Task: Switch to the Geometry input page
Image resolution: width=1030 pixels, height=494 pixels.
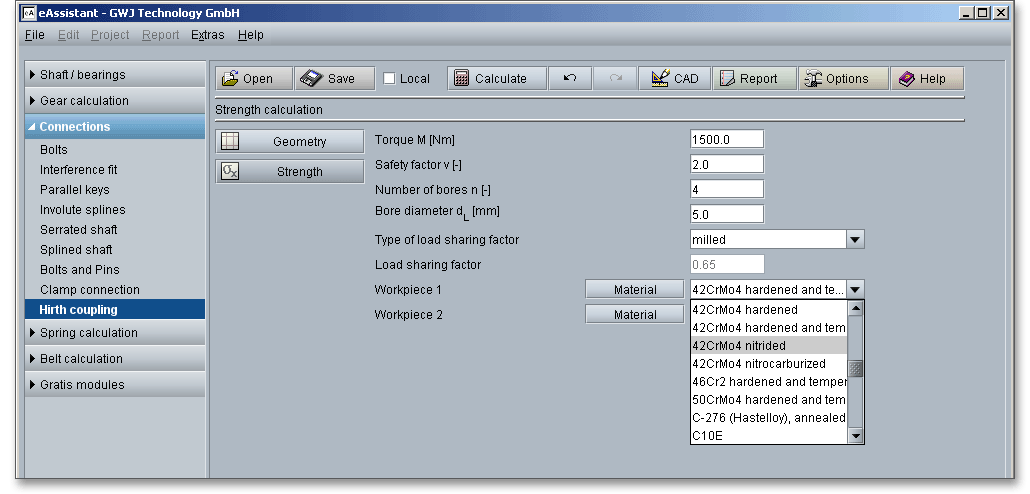Action: click(x=290, y=142)
